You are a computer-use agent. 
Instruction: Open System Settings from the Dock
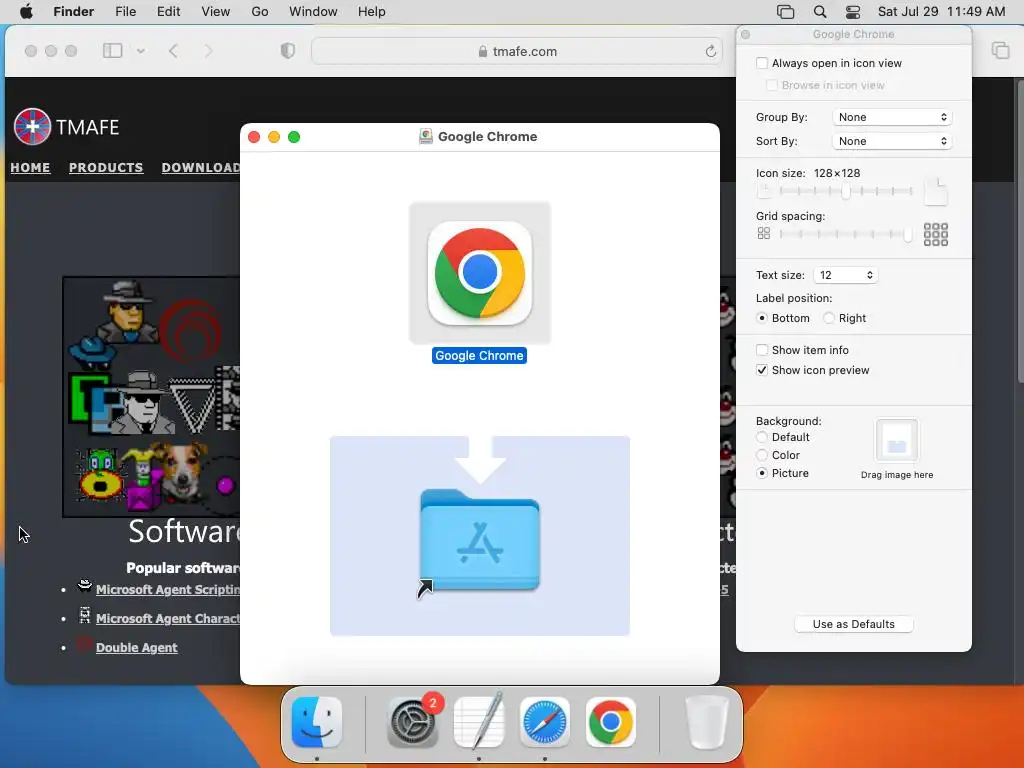[413, 722]
